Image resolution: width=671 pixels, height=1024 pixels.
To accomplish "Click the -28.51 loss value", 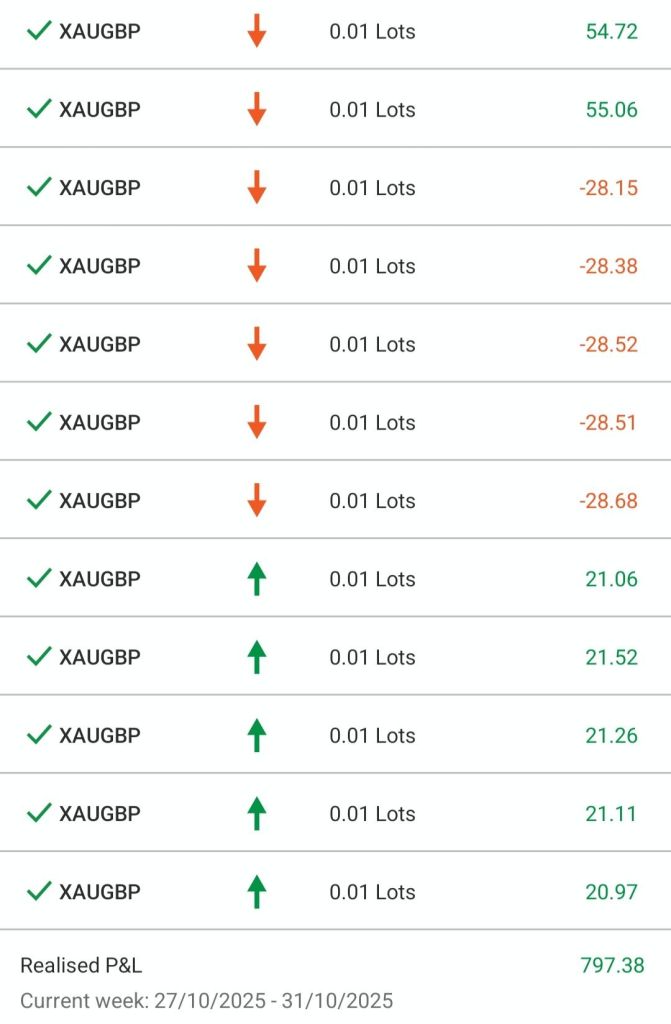I will [x=607, y=422].
